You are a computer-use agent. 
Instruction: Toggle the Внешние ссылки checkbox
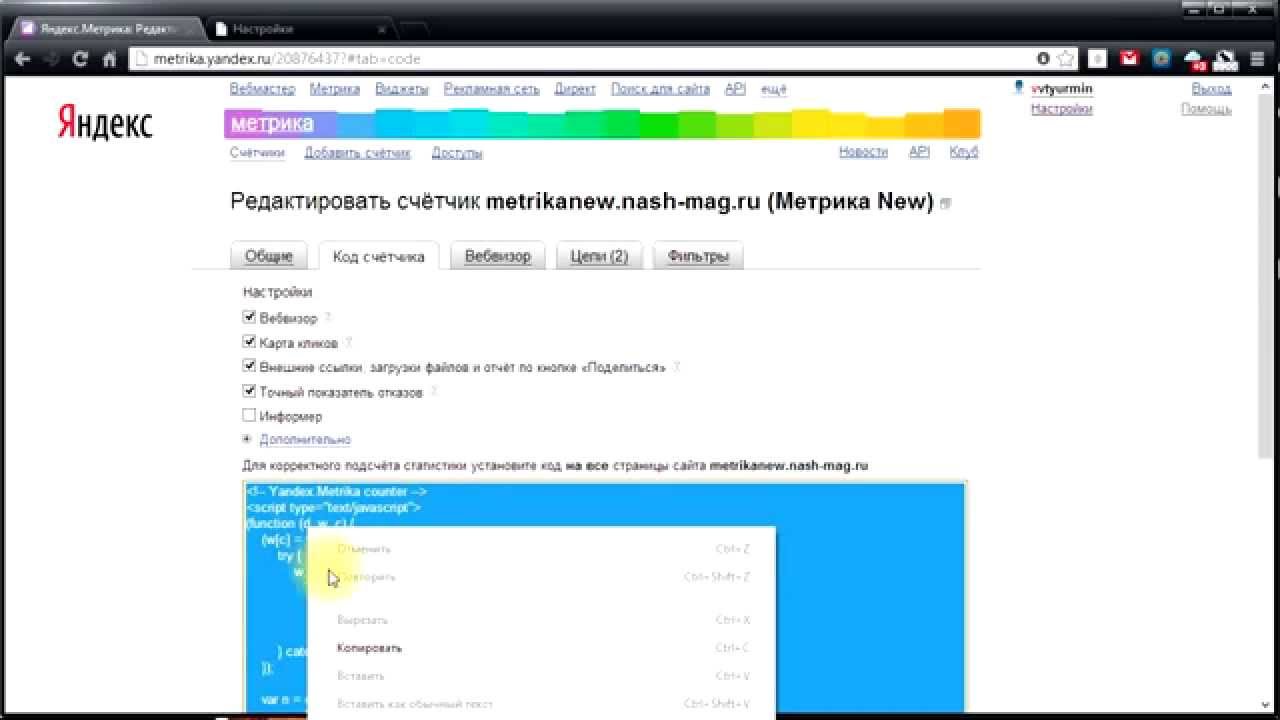[249, 366]
